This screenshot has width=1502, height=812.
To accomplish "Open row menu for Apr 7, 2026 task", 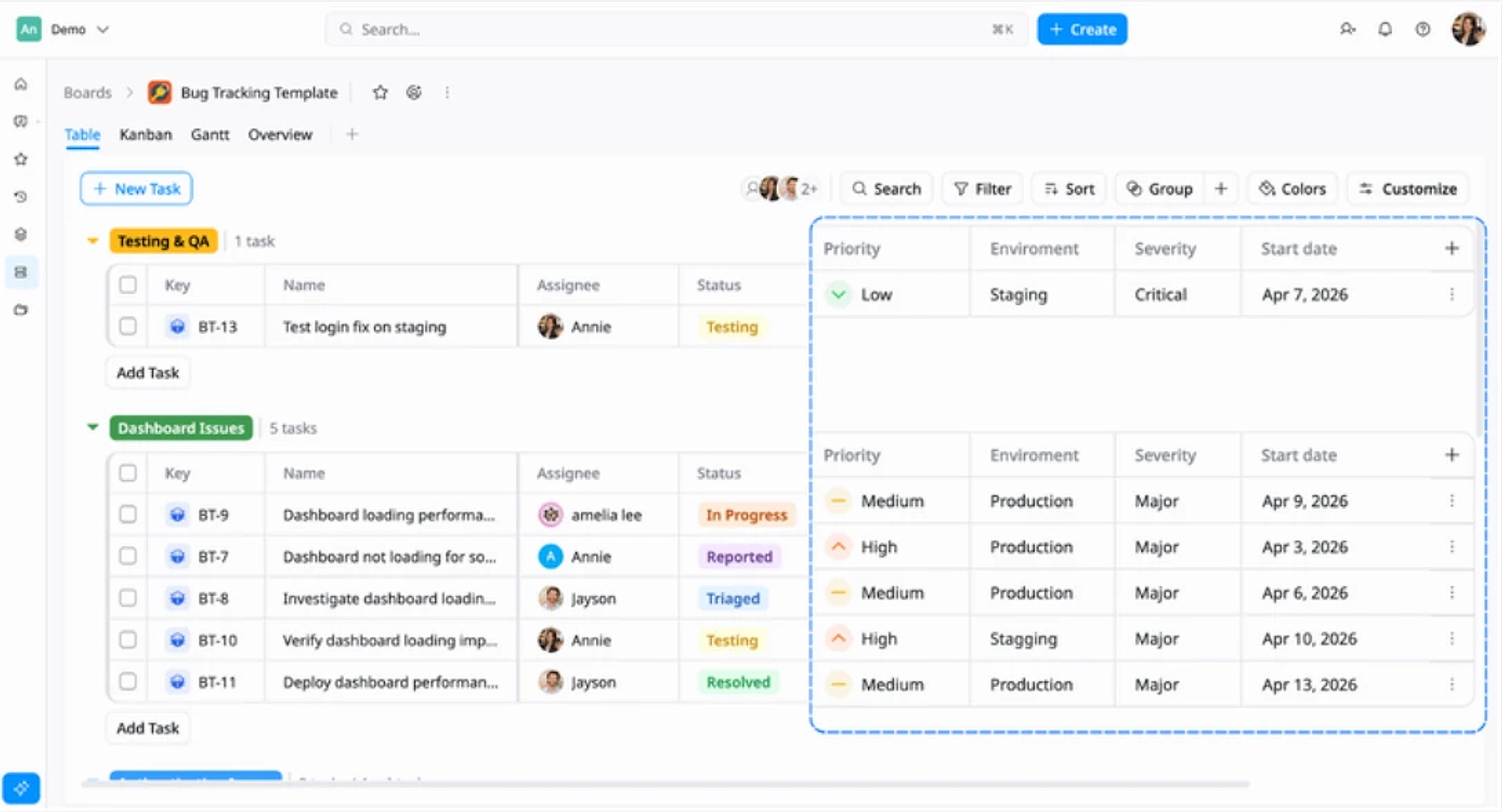I will click(1452, 294).
